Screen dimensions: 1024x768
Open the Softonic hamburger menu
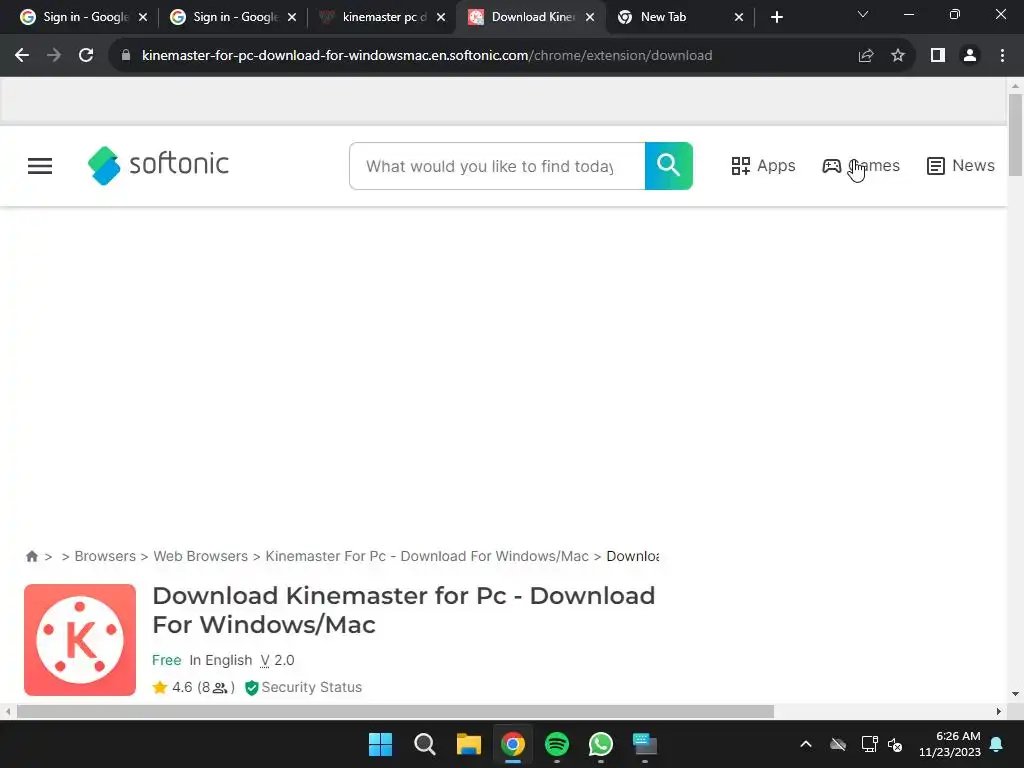(40, 166)
